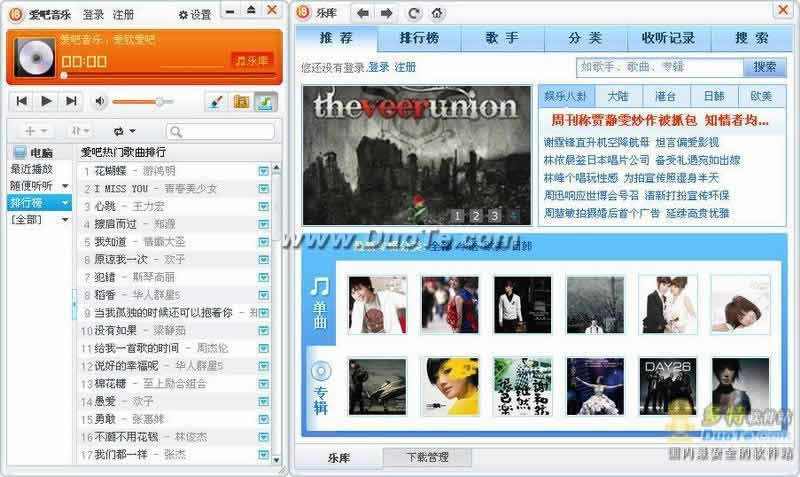Click download icon for 花蝴蝶 row
Image resolution: width=800 pixels, height=477 pixels.
coord(263,171)
